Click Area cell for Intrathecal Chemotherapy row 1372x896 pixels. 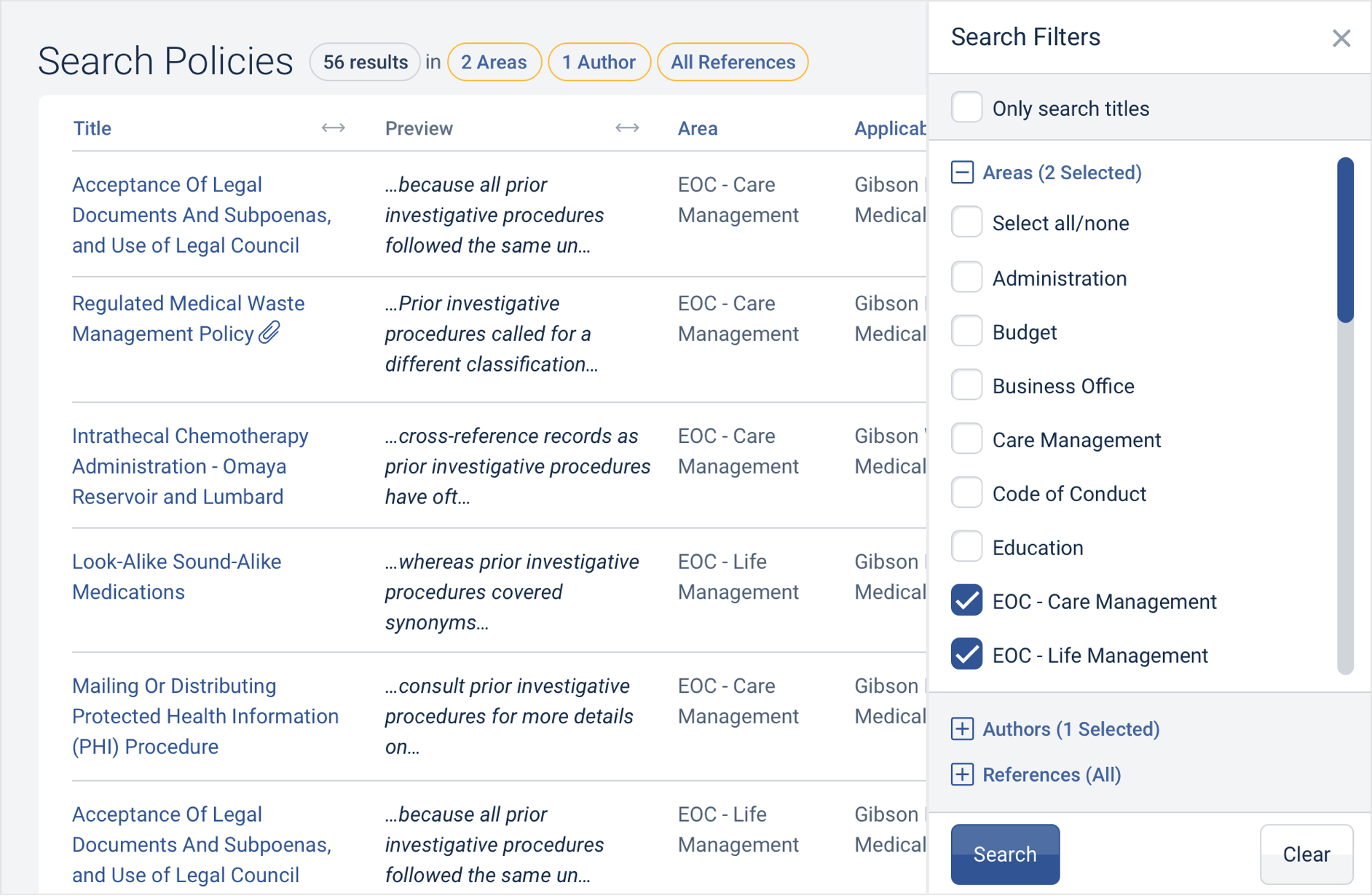pos(738,451)
